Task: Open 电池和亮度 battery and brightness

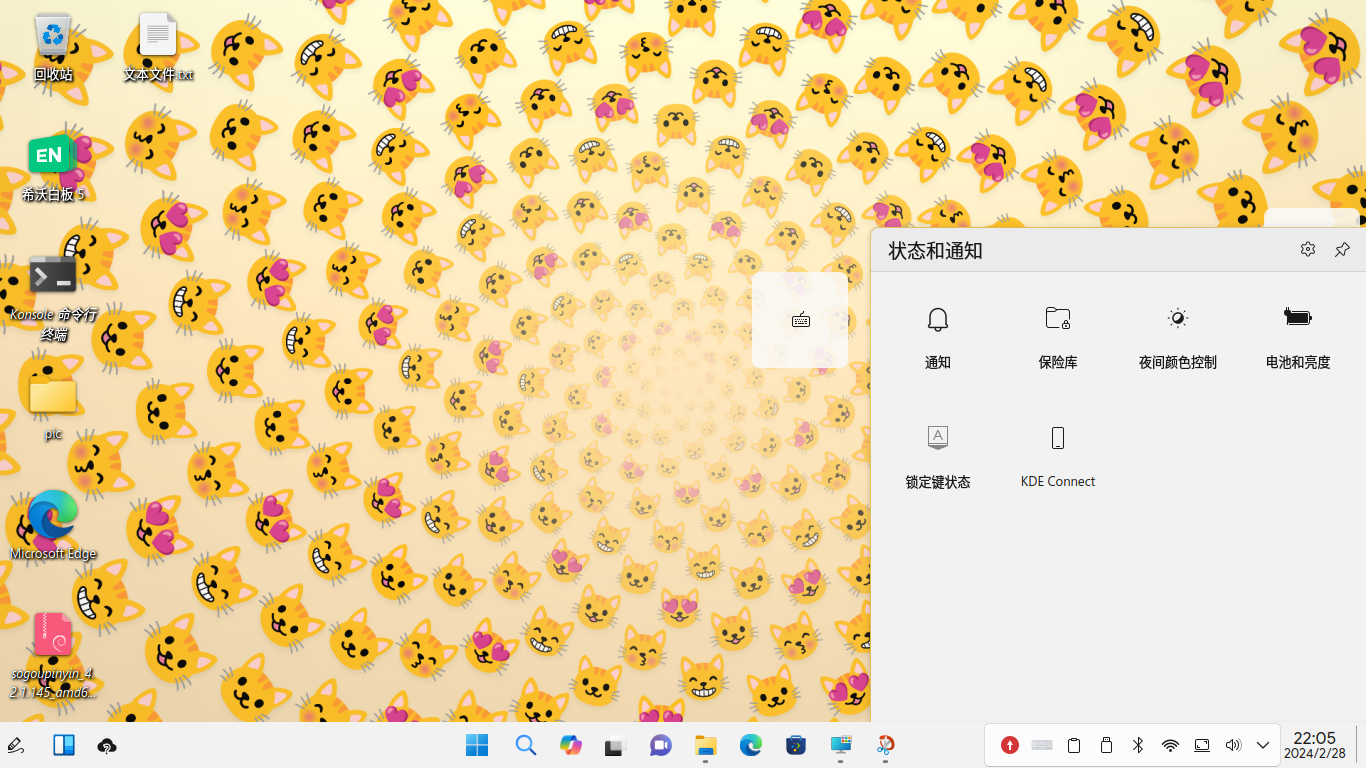Action: (x=1297, y=335)
